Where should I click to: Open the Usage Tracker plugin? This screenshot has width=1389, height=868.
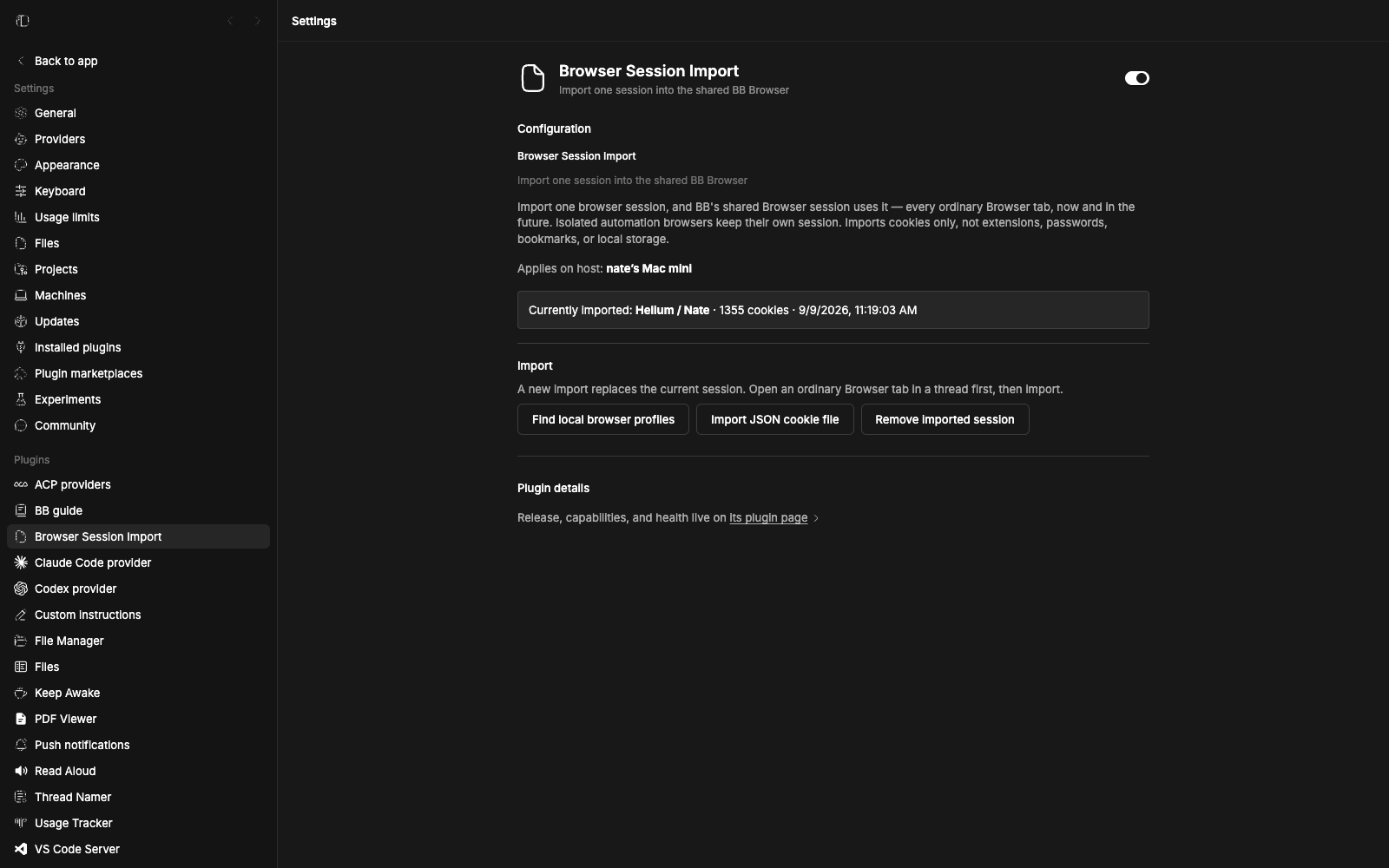[138, 823]
